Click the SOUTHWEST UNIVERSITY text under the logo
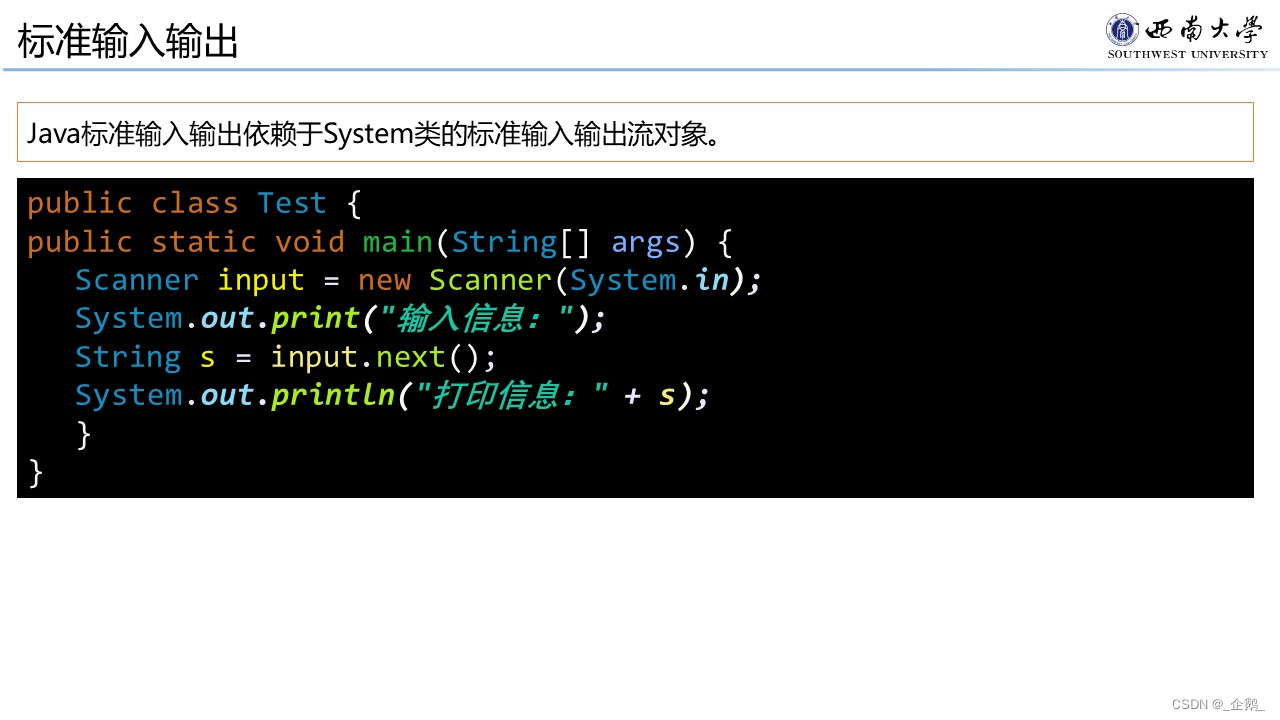This screenshot has width=1280, height=720. [1187, 54]
